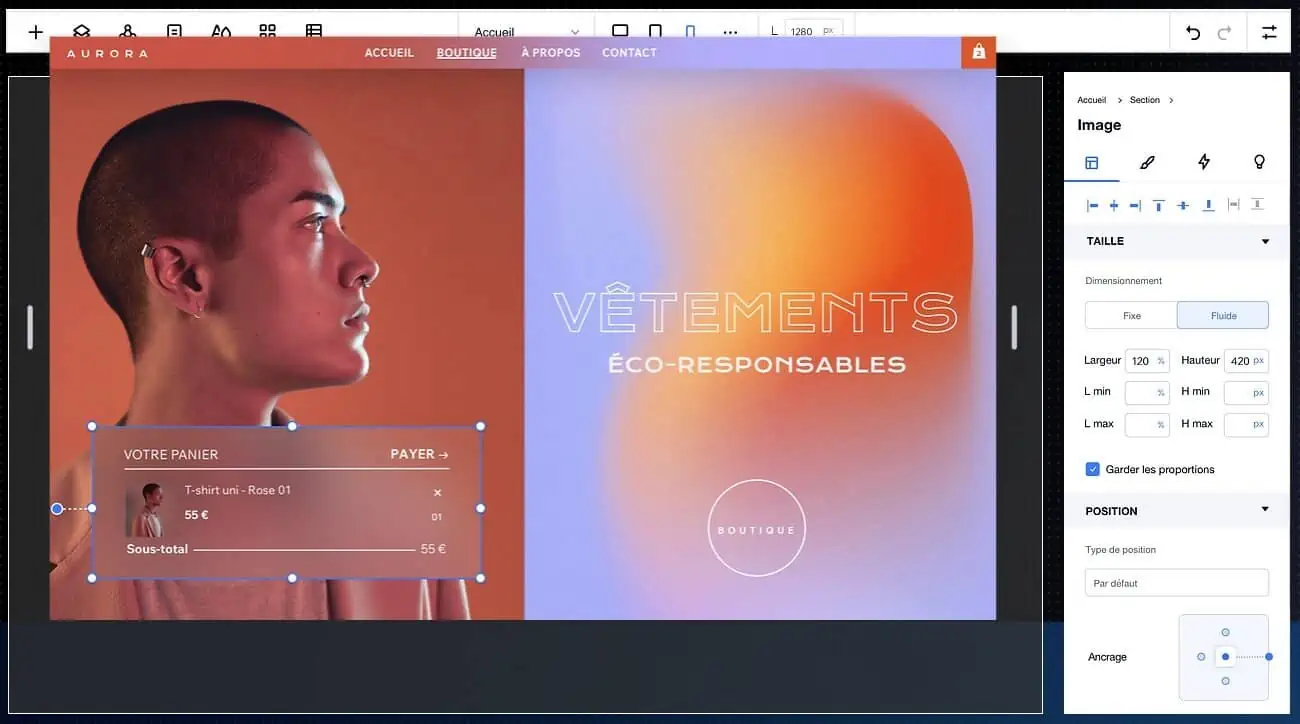Screen dimensions: 1300x724
Task: Click Accueil breadcrumb in Inspector
Action: click(1091, 100)
